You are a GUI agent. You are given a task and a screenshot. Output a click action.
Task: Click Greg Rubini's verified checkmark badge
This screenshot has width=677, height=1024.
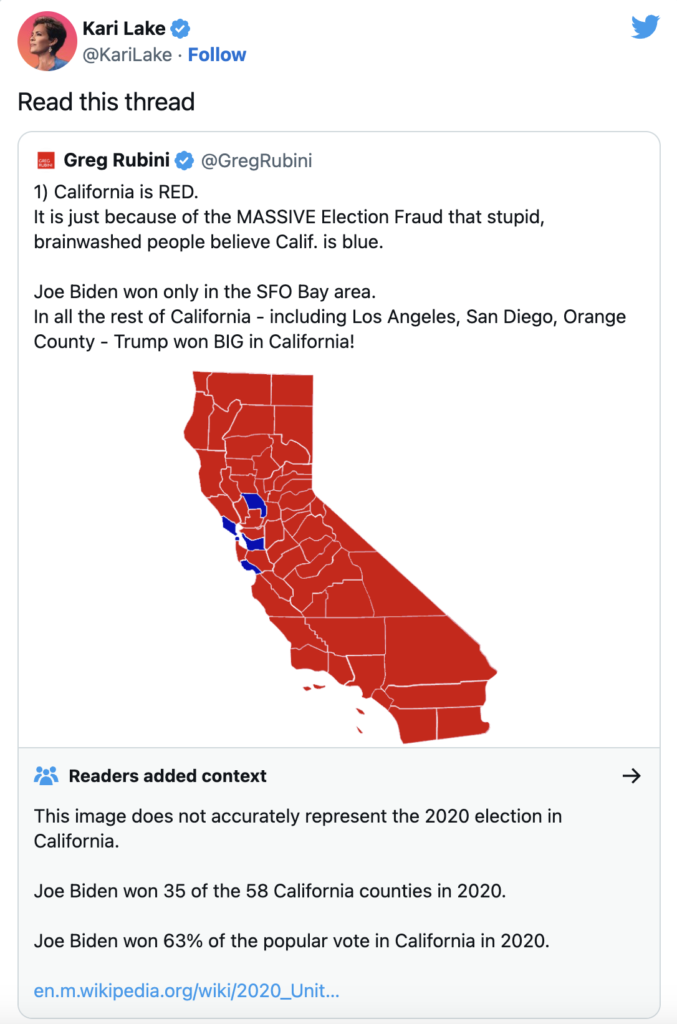tap(185, 161)
